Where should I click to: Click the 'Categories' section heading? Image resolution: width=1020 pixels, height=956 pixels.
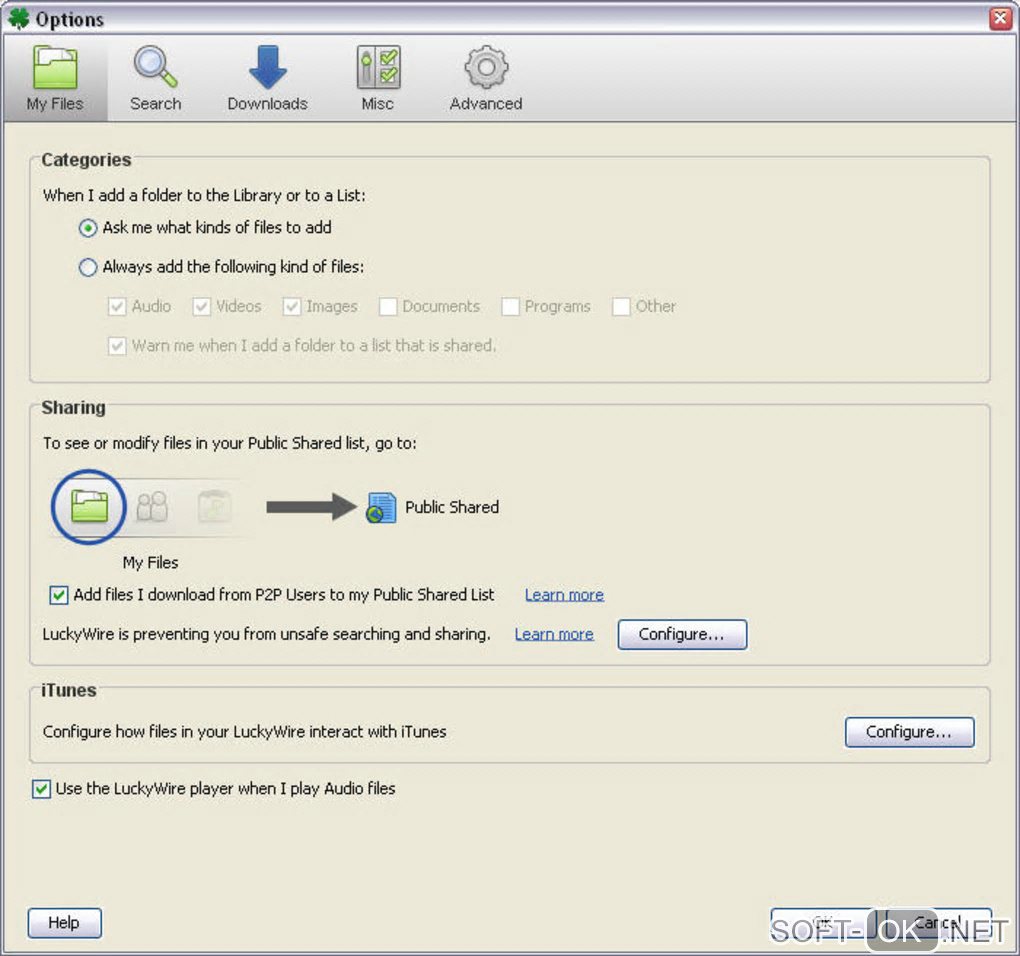(x=86, y=160)
